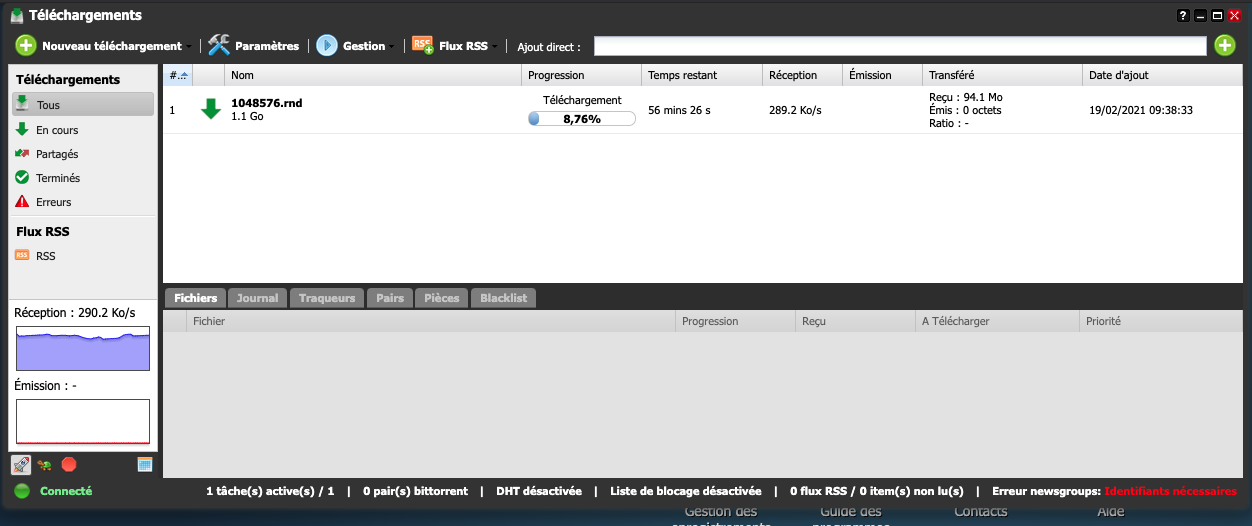Click the Réception : 290.2 Ko/s label
1252x526 pixels.
tap(74, 313)
